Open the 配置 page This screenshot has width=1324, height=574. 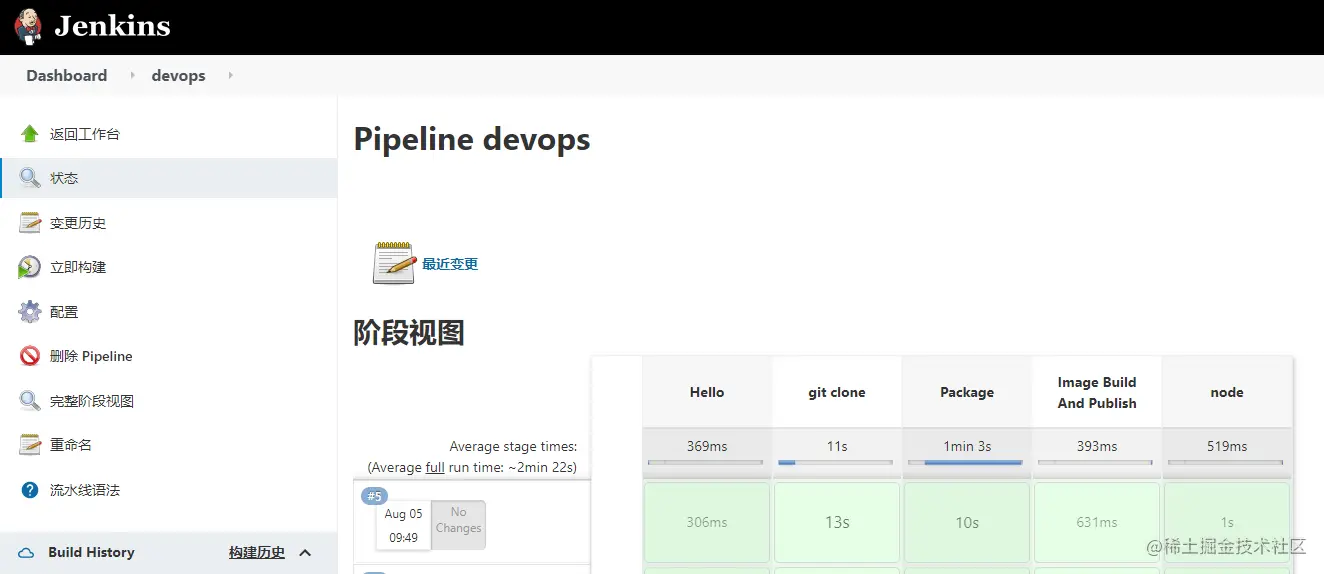click(64, 312)
